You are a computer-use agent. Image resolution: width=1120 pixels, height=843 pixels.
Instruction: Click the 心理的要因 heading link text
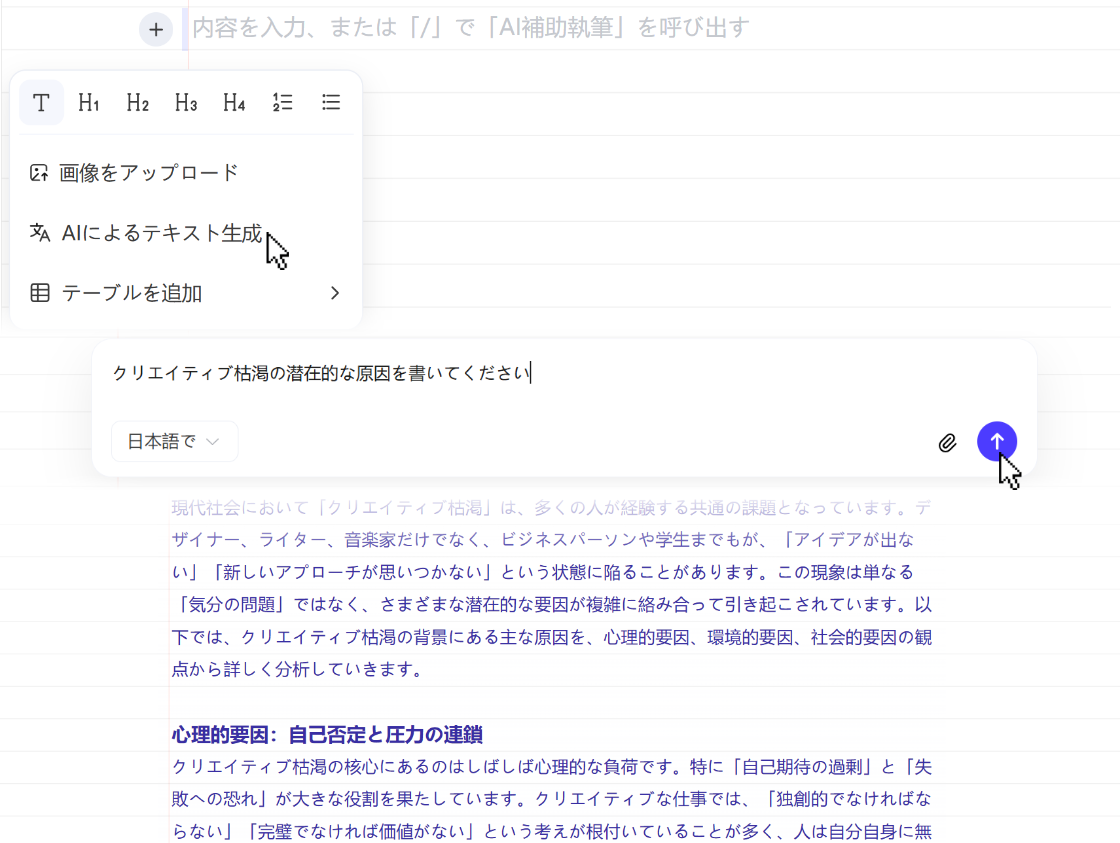tap(327, 733)
